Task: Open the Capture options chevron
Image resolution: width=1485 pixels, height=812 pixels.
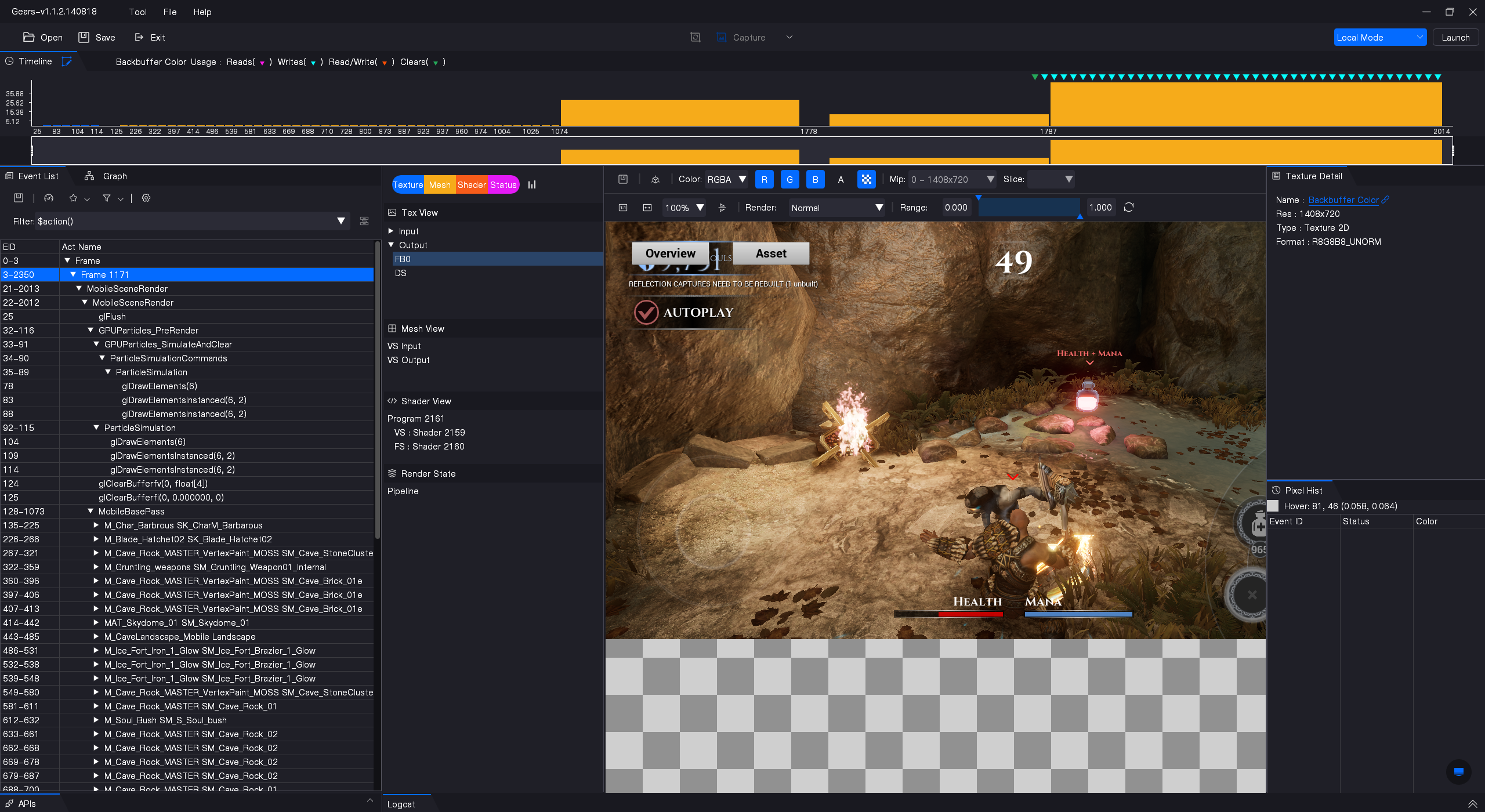Action: pos(789,37)
